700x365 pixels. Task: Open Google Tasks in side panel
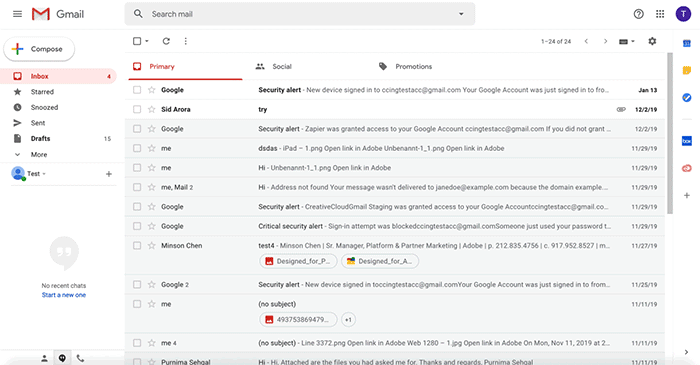687,97
